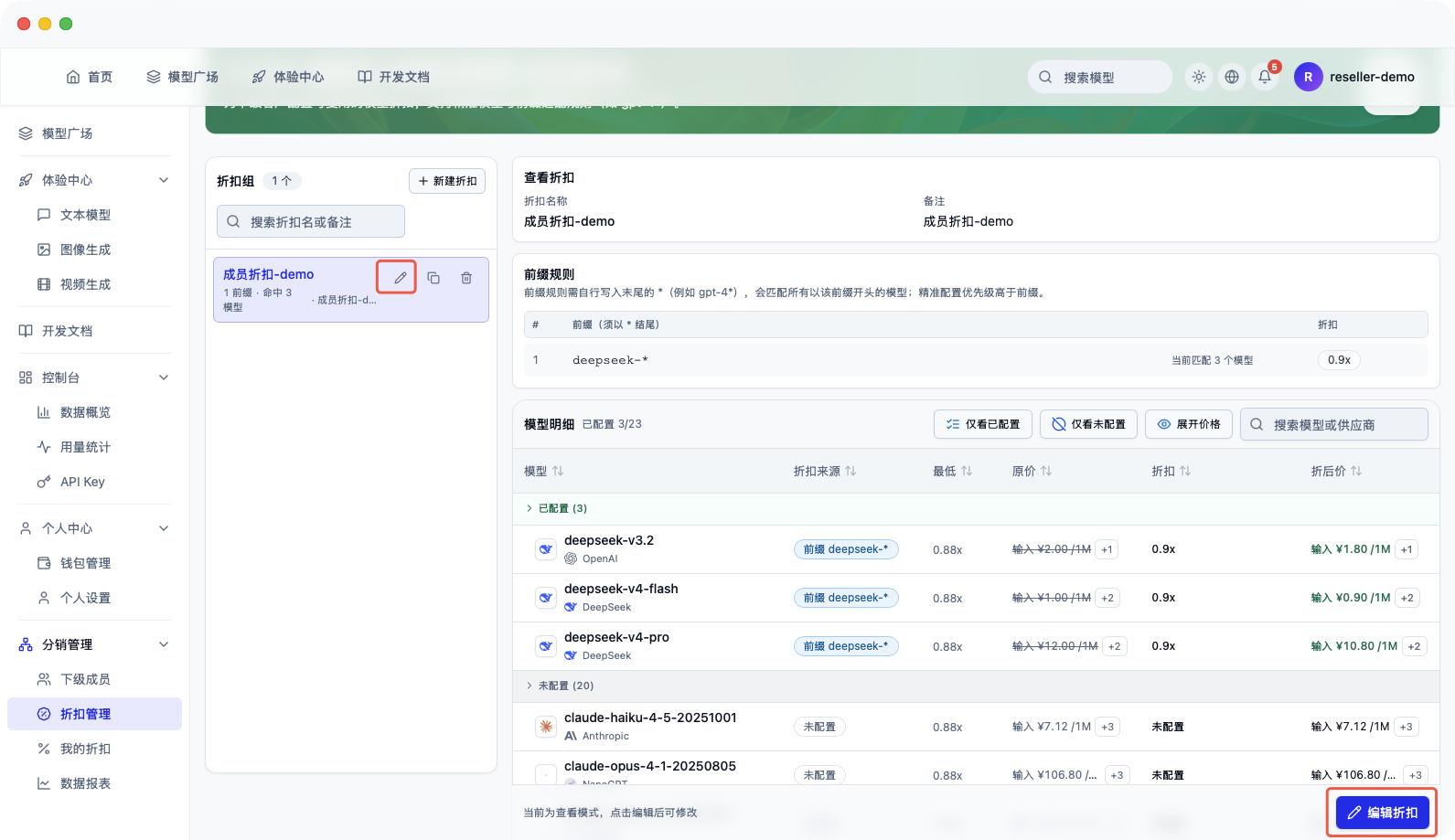Go to 下级成员 in sidebar
This screenshot has height=840, width=1455.
click(x=95, y=679)
